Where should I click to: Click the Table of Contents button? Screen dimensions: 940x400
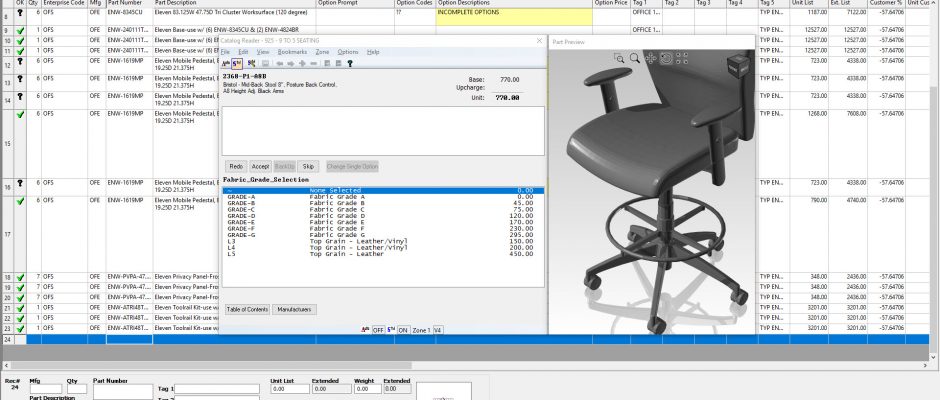coord(246,310)
